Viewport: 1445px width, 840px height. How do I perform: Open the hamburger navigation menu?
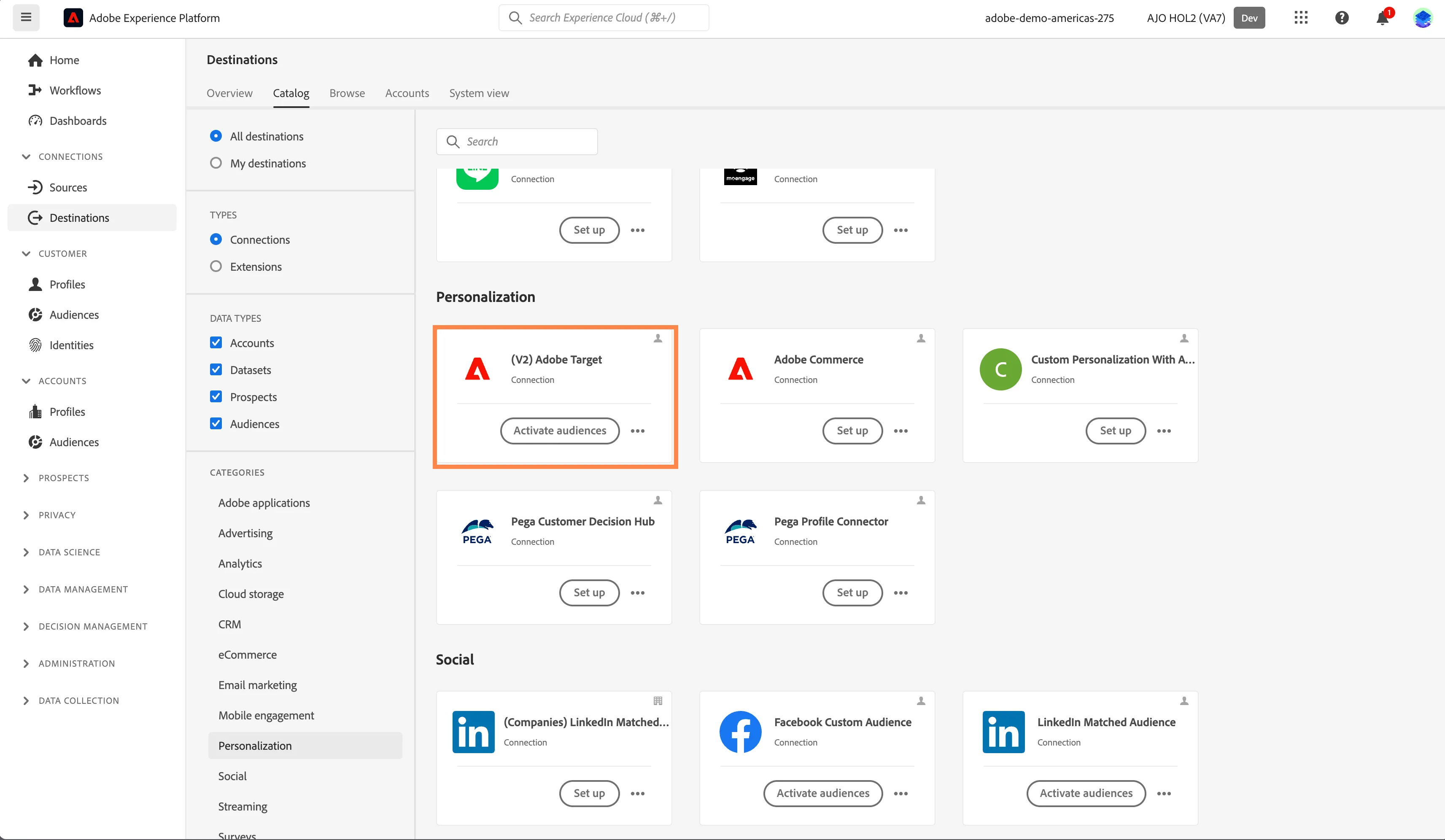(26, 17)
